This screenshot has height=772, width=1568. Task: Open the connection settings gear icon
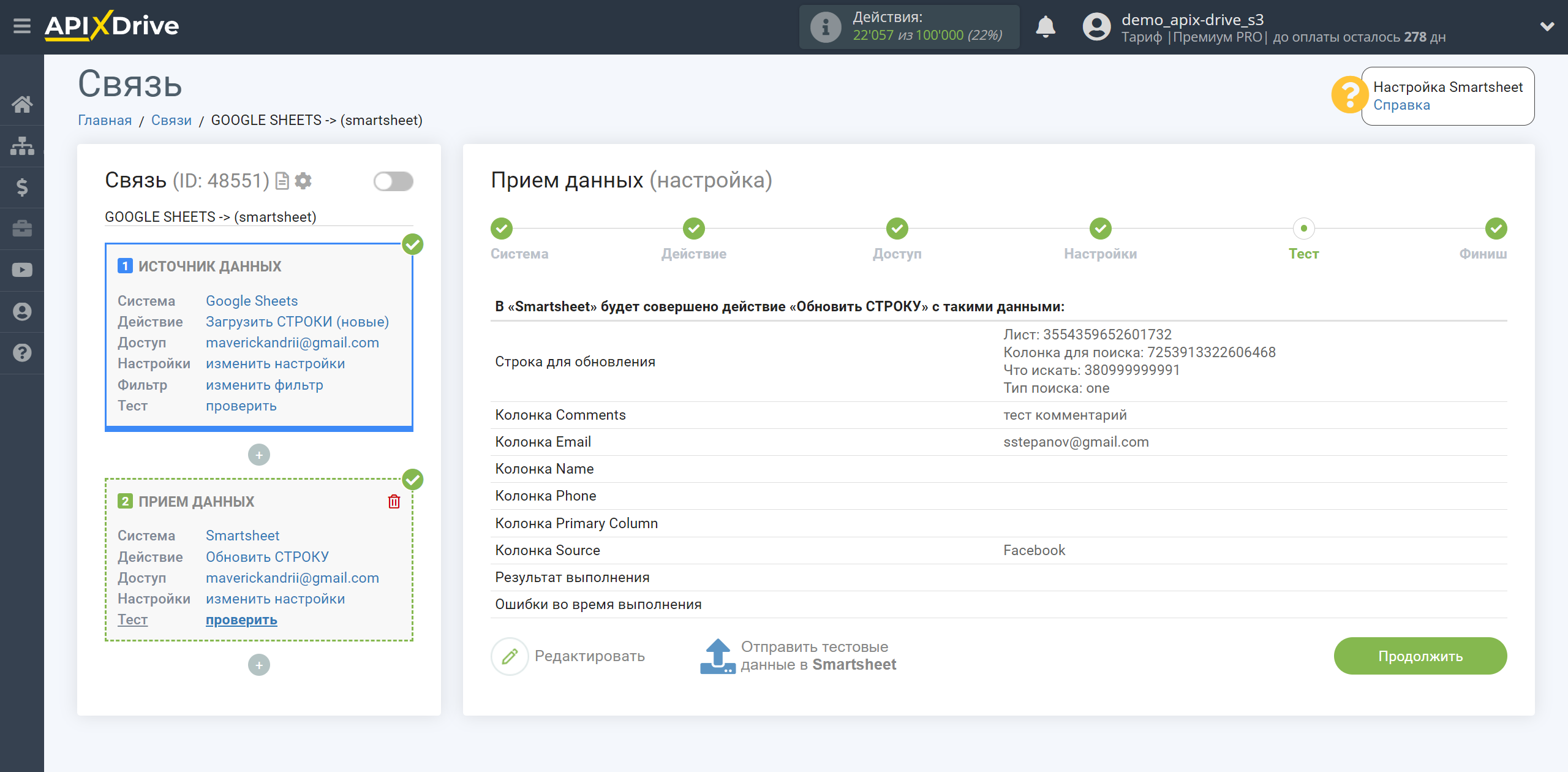click(x=303, y=181)
